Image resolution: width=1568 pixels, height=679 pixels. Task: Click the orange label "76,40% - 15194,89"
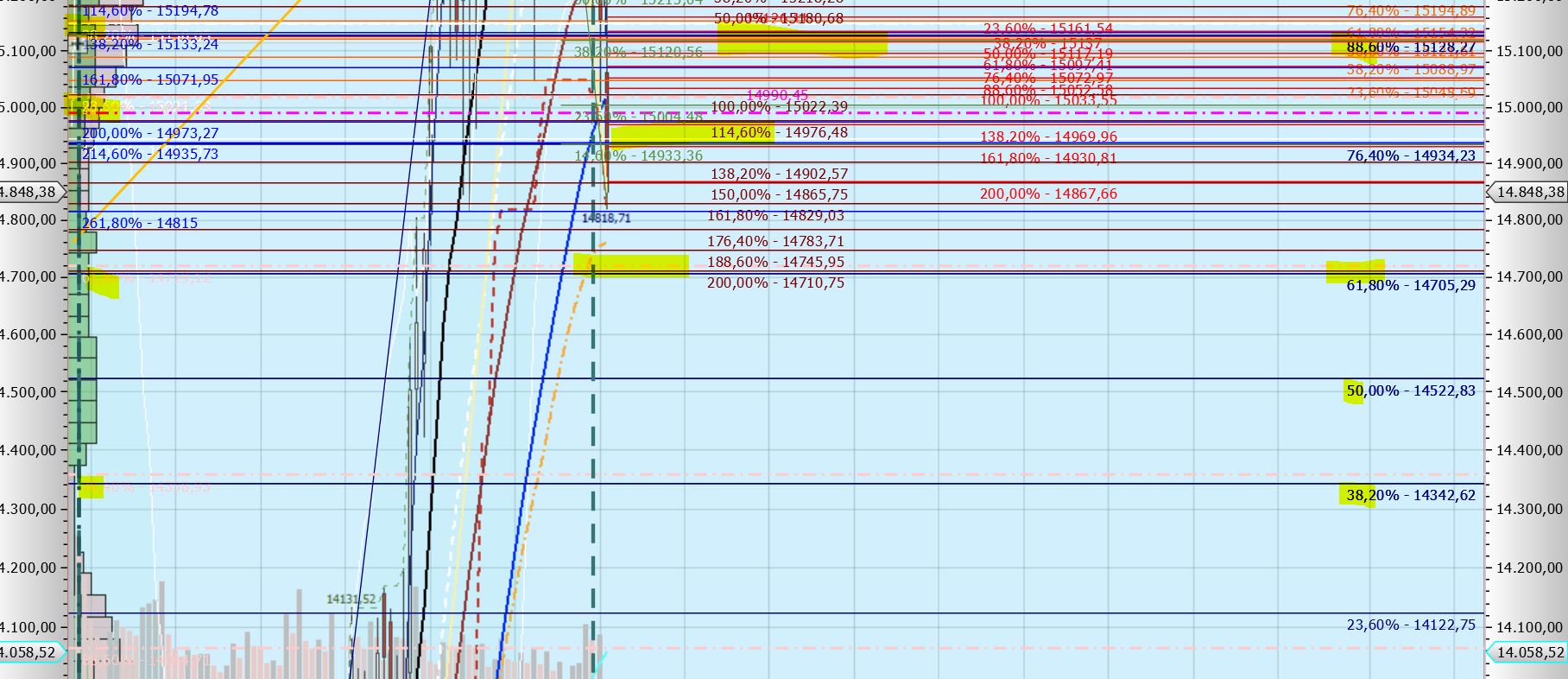pos(1411,10)
